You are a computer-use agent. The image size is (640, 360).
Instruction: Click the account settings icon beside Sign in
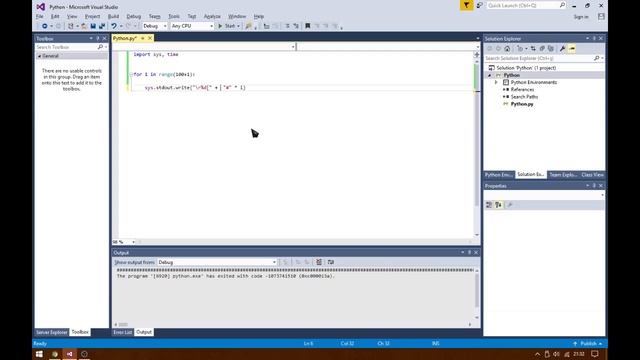pyautogui.click(x=601, y=16)
